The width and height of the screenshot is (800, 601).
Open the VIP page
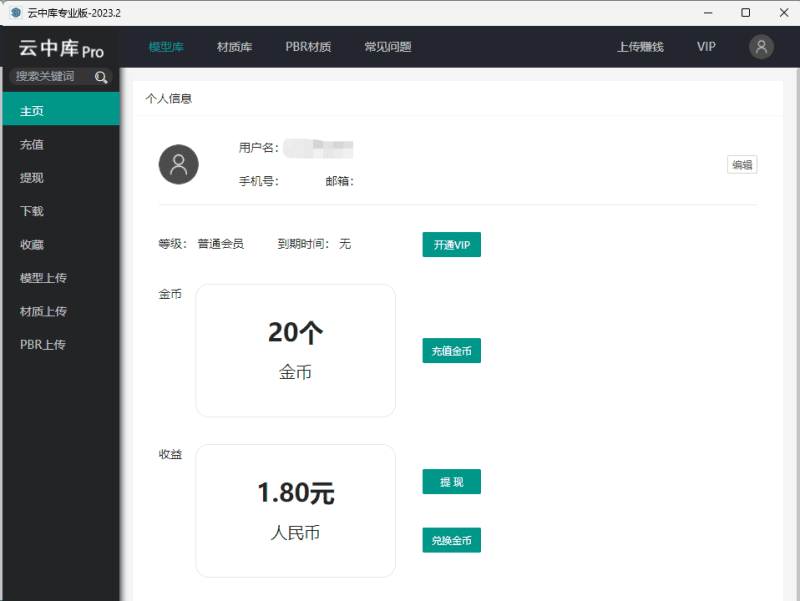(706, 46)
